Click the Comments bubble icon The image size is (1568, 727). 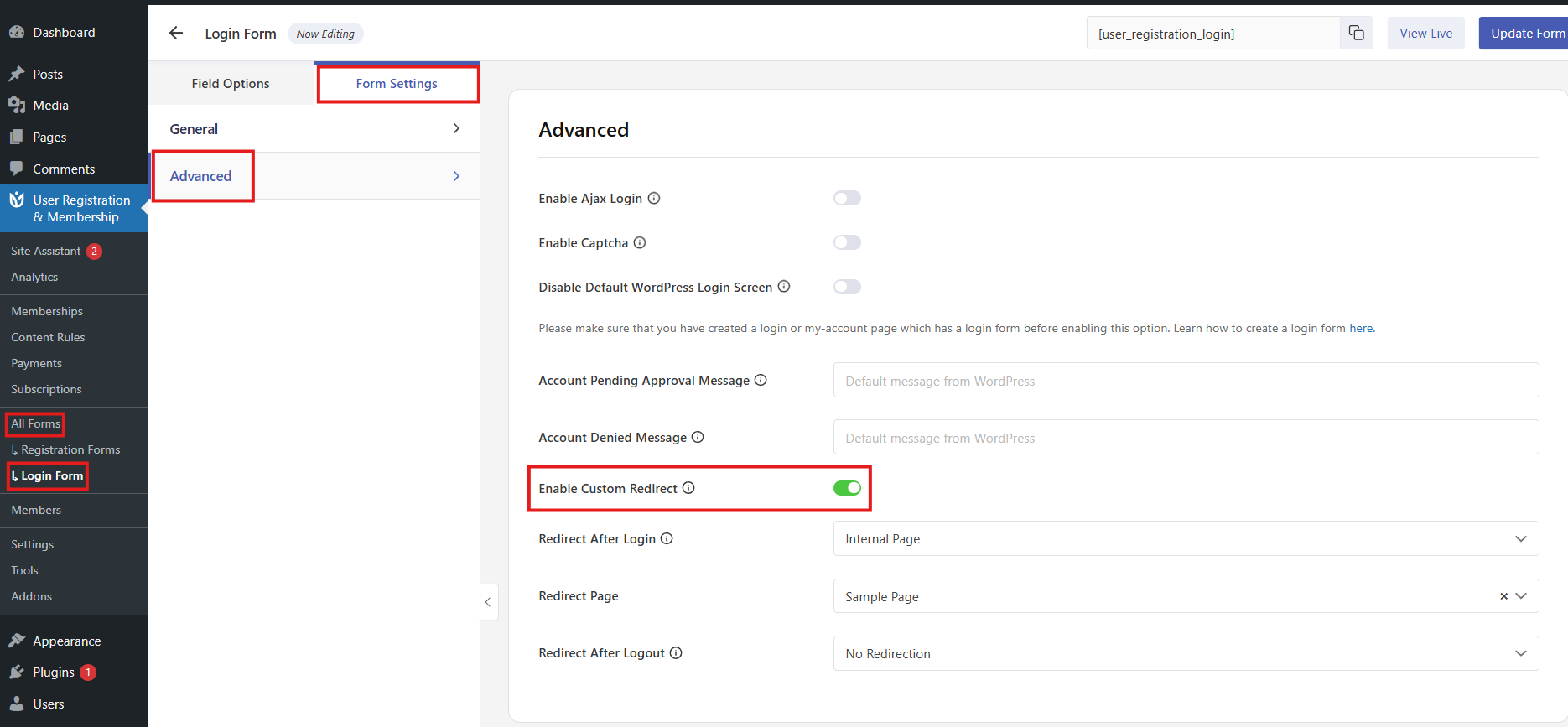point(17,169)
